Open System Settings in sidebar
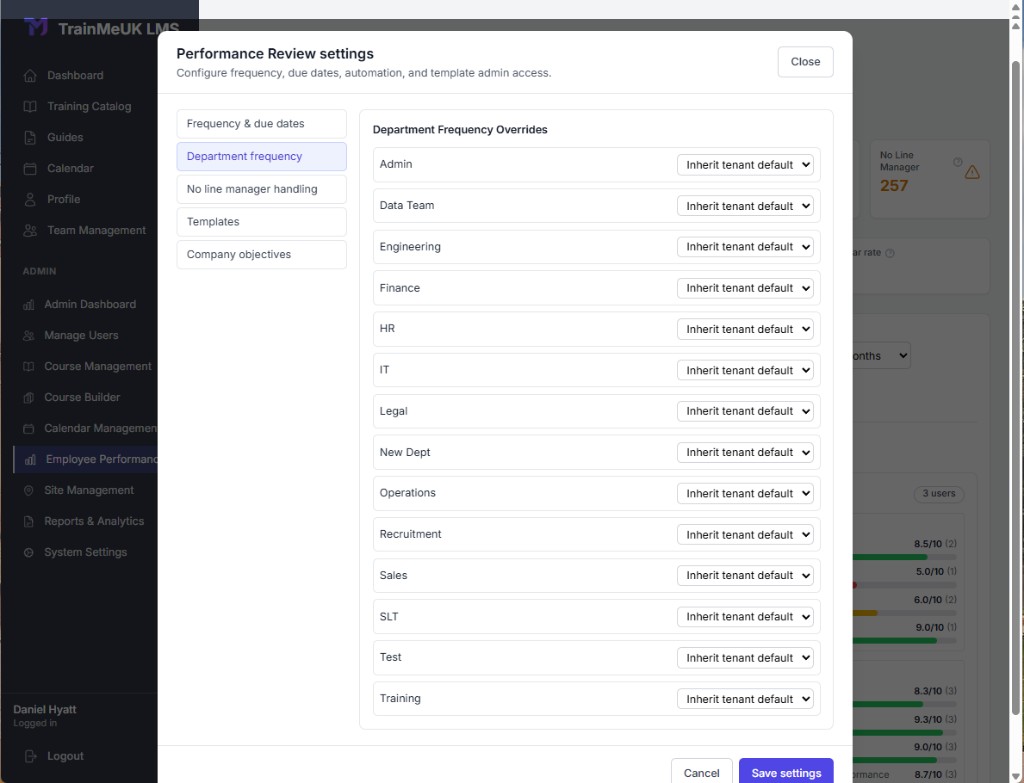The width and height of the screenshot is (1024, 783). [x=86, y=553]
